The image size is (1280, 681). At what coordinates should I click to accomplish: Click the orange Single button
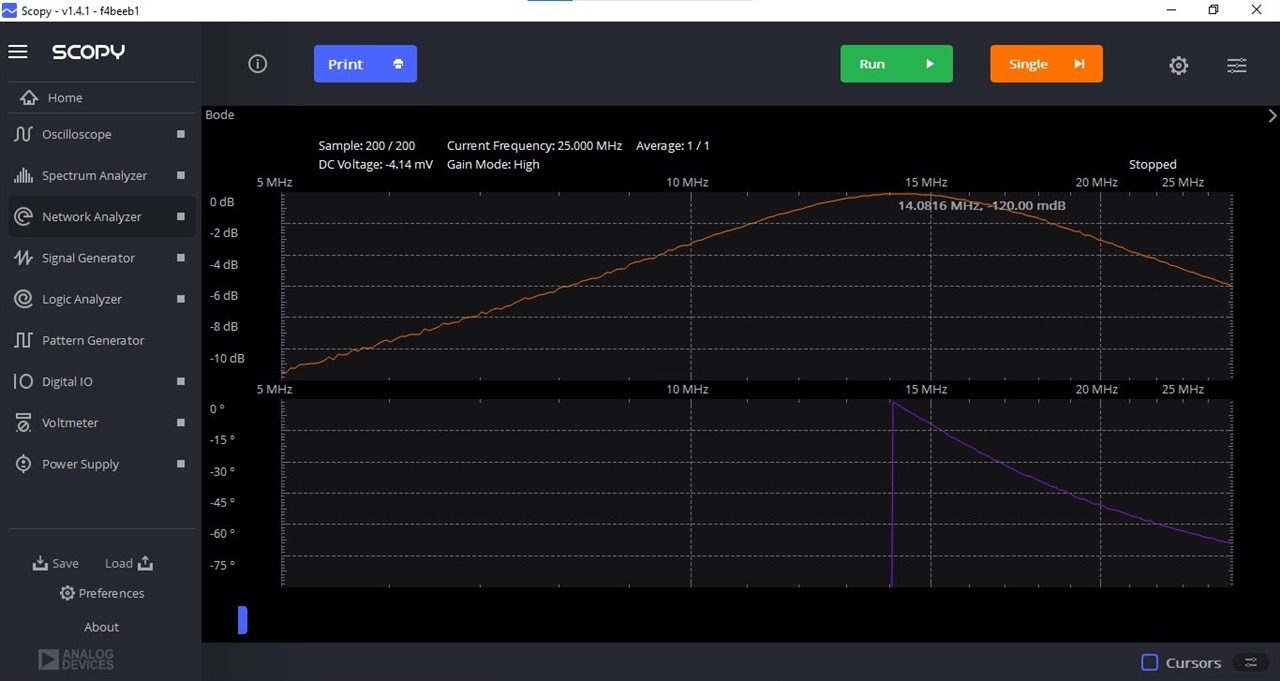tap(1046, 64)
